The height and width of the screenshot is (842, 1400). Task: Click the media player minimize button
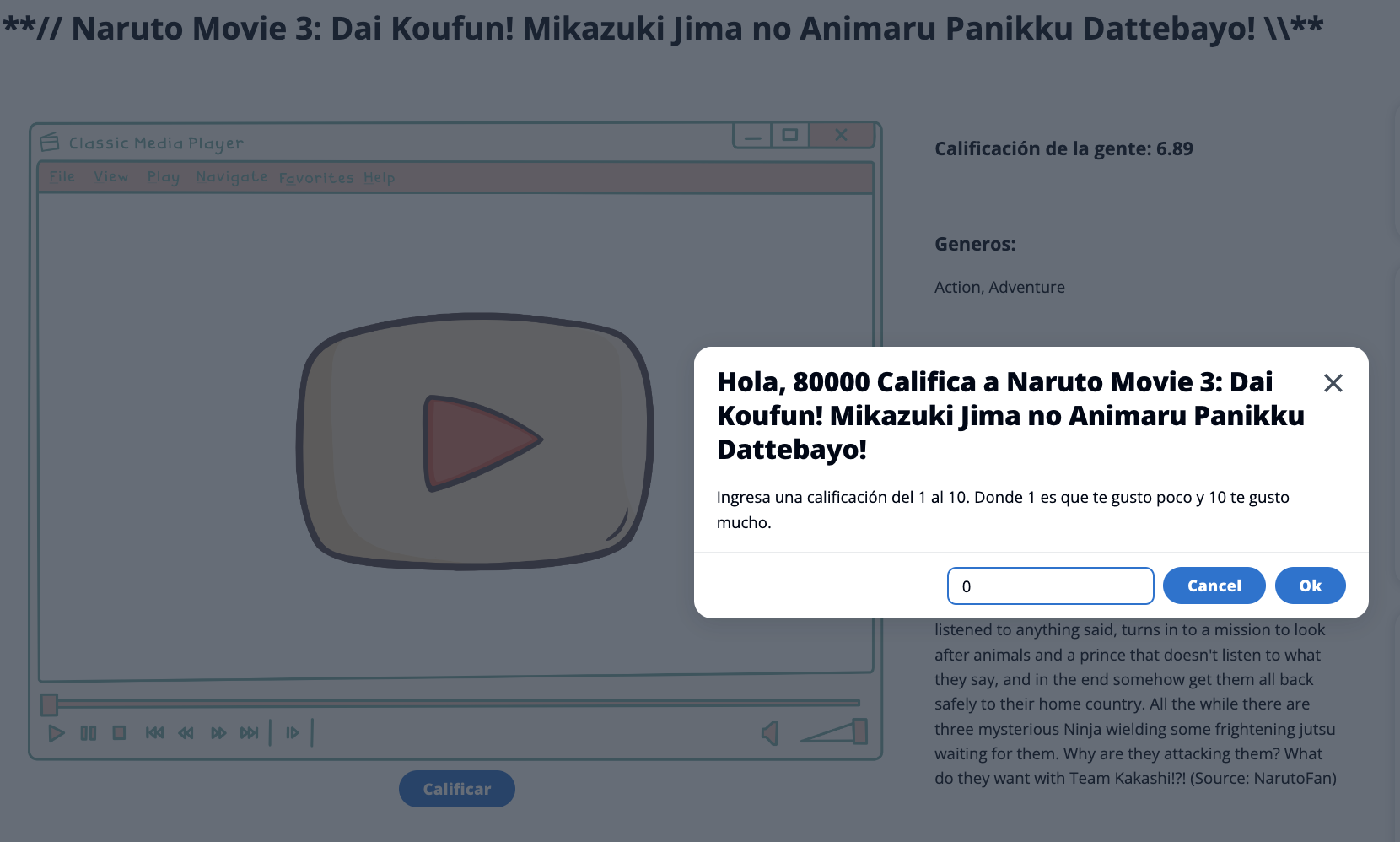pos(752,135)
